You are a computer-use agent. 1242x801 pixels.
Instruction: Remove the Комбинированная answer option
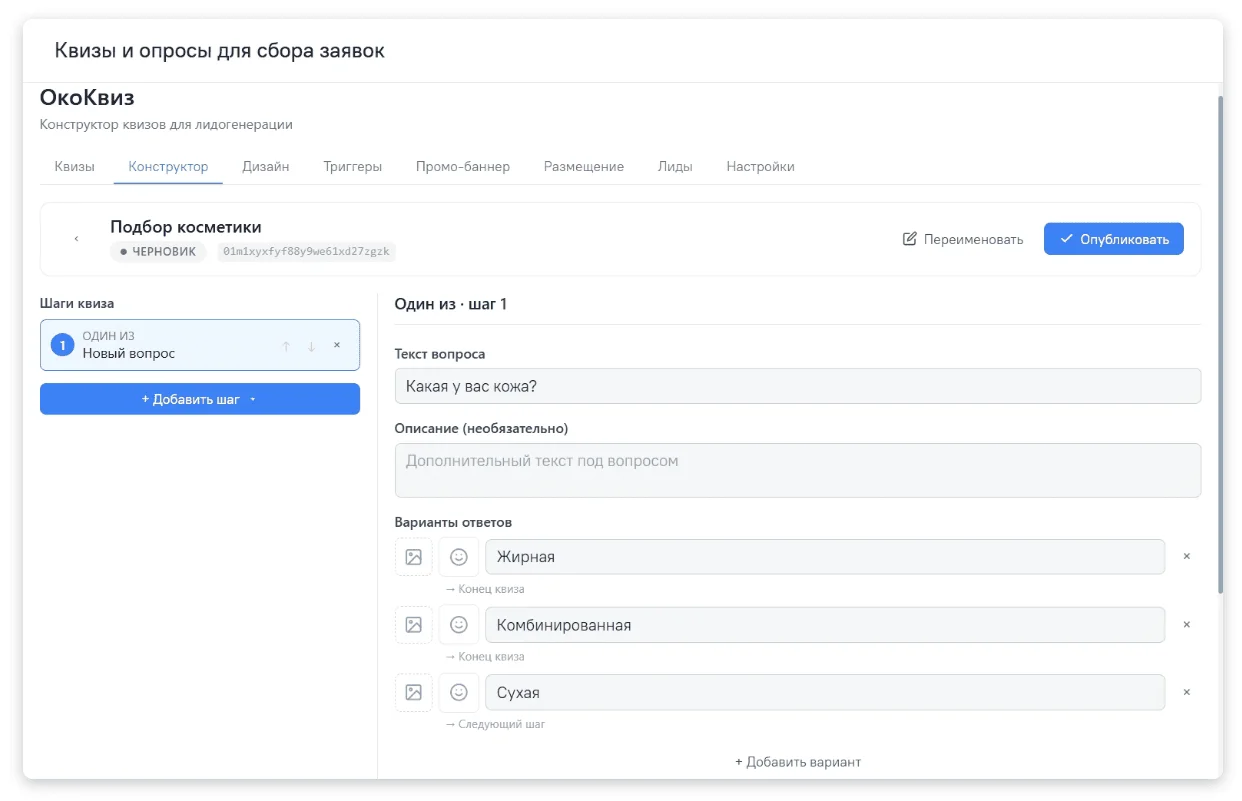point(1187,624)
